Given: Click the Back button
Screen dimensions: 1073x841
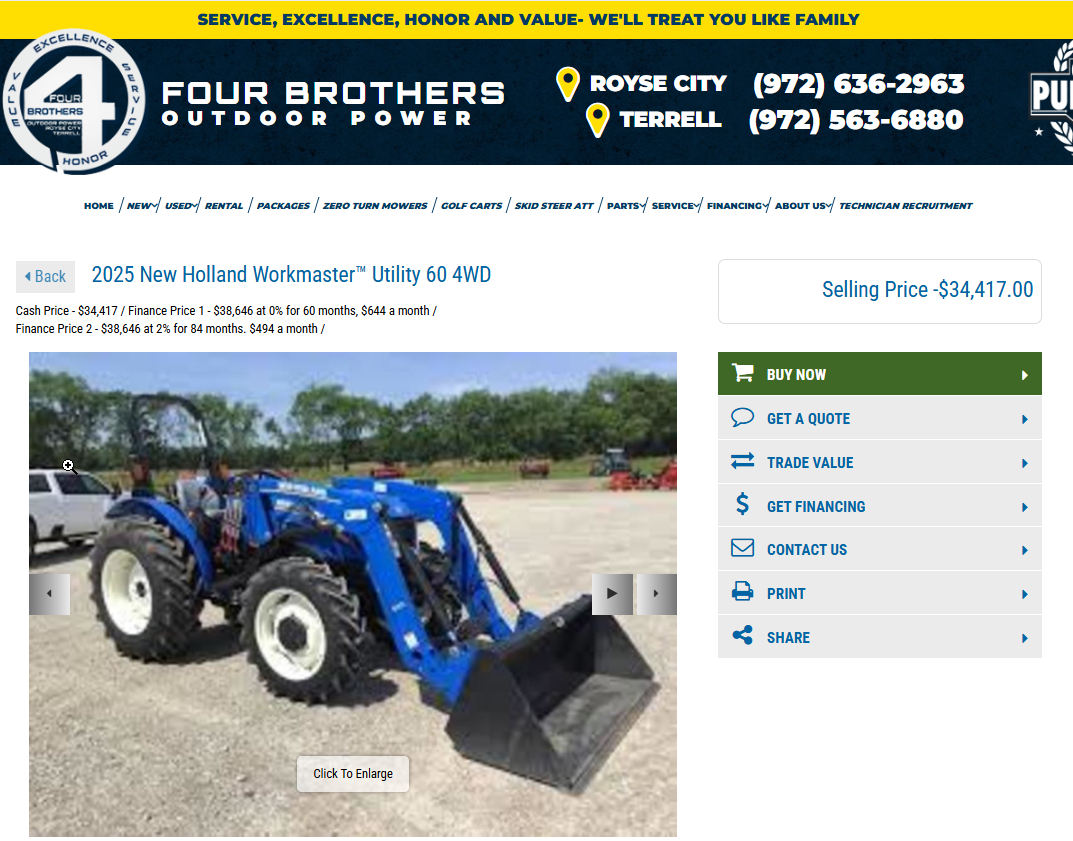Looking at the screenshot, I should pos(45,276).
